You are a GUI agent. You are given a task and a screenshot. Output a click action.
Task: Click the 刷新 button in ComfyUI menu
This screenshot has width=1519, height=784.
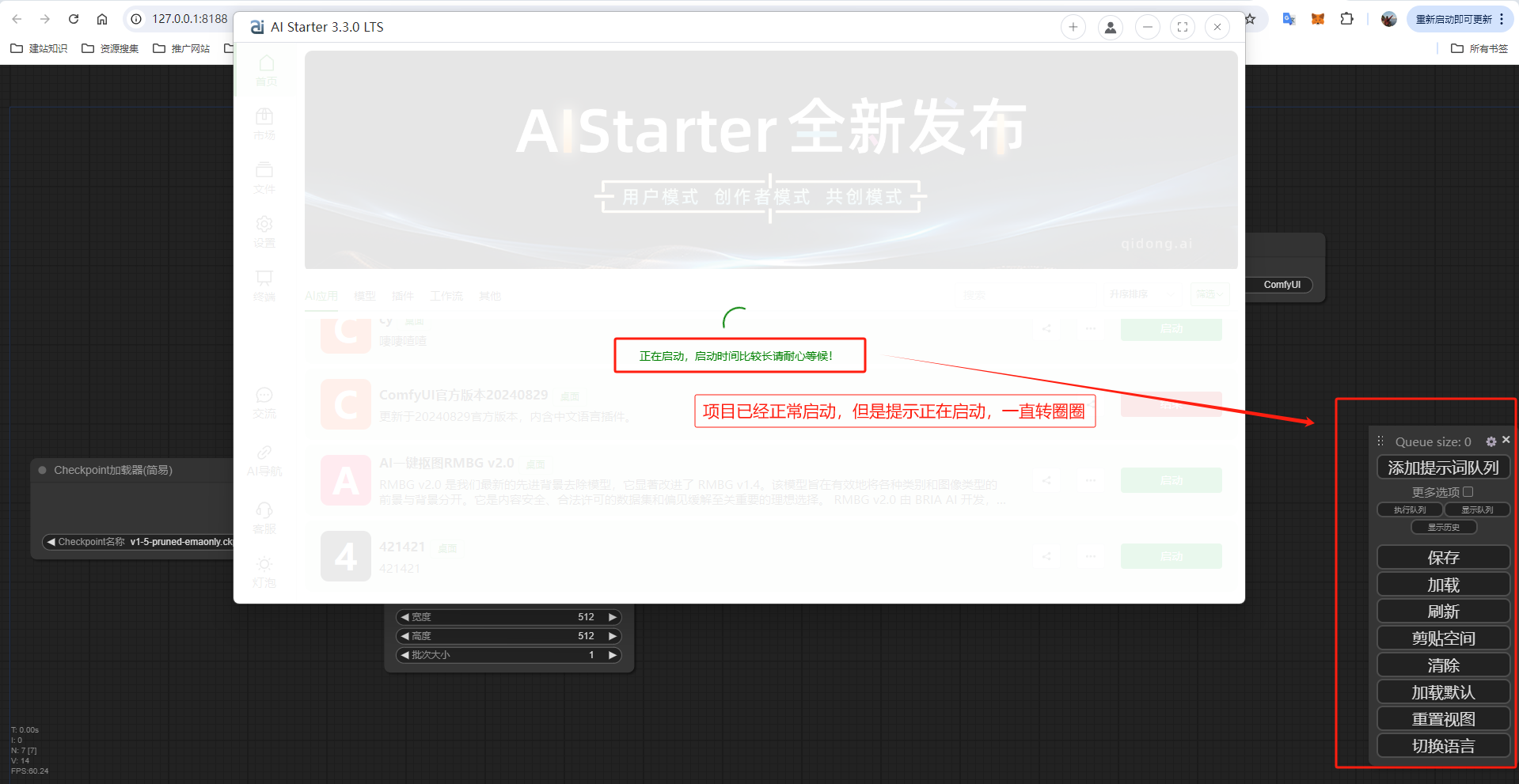click(1443, 611)
